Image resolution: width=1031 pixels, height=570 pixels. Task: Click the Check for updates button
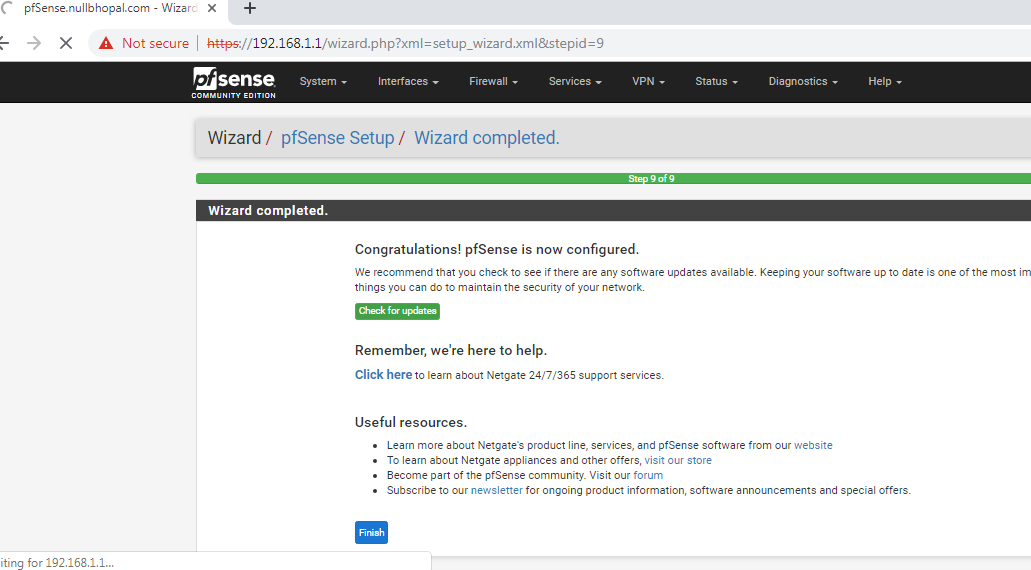(397, 311)
